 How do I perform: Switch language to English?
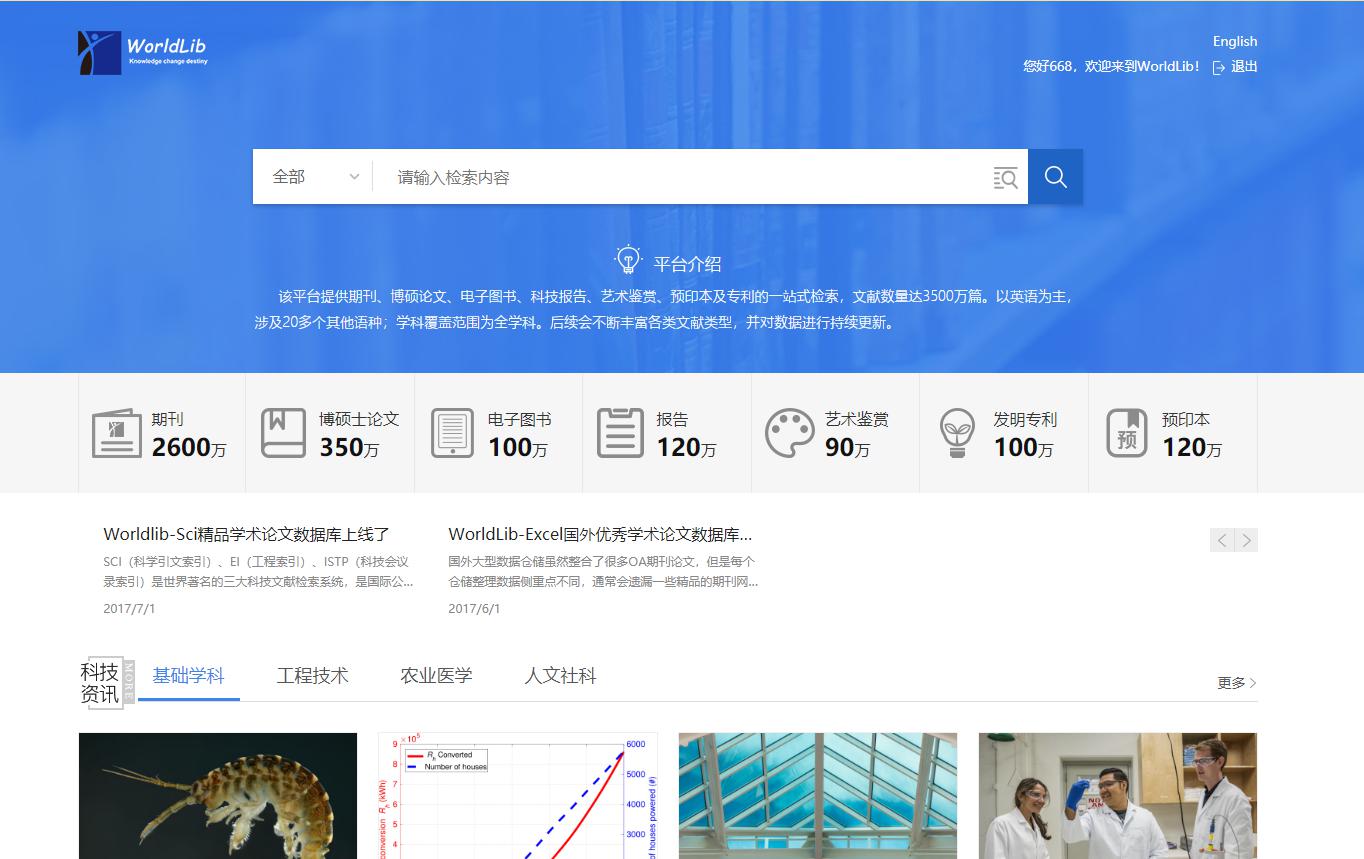(x=1234, y=41)
